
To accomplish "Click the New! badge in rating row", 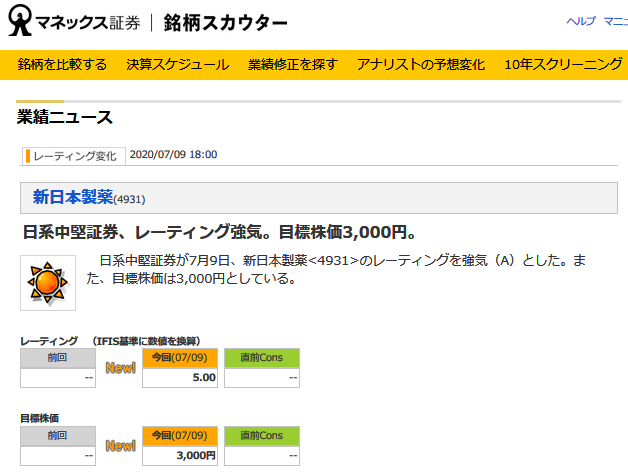I will click(120, 367).
